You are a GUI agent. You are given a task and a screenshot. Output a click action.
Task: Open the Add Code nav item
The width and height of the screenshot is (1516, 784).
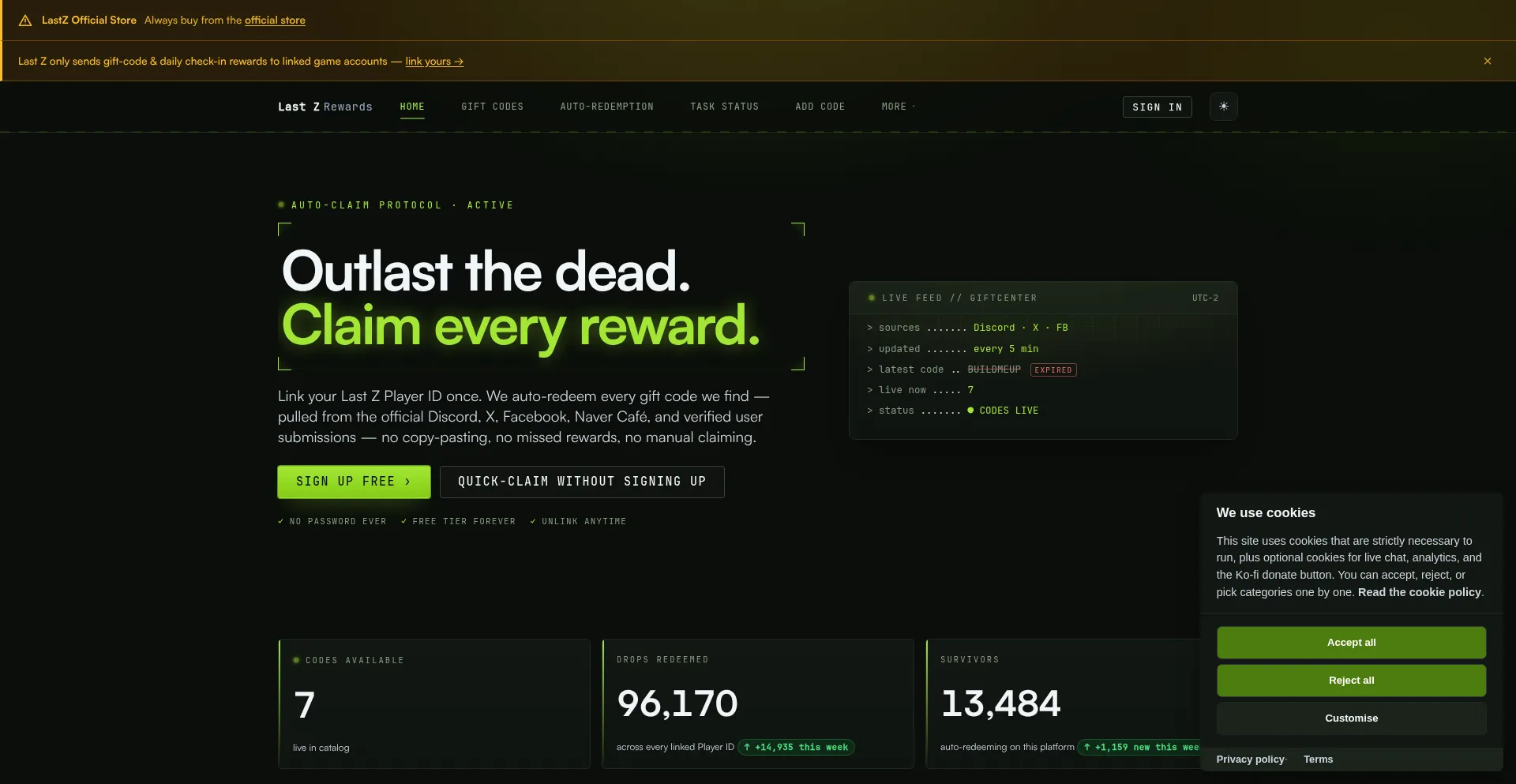820,107
